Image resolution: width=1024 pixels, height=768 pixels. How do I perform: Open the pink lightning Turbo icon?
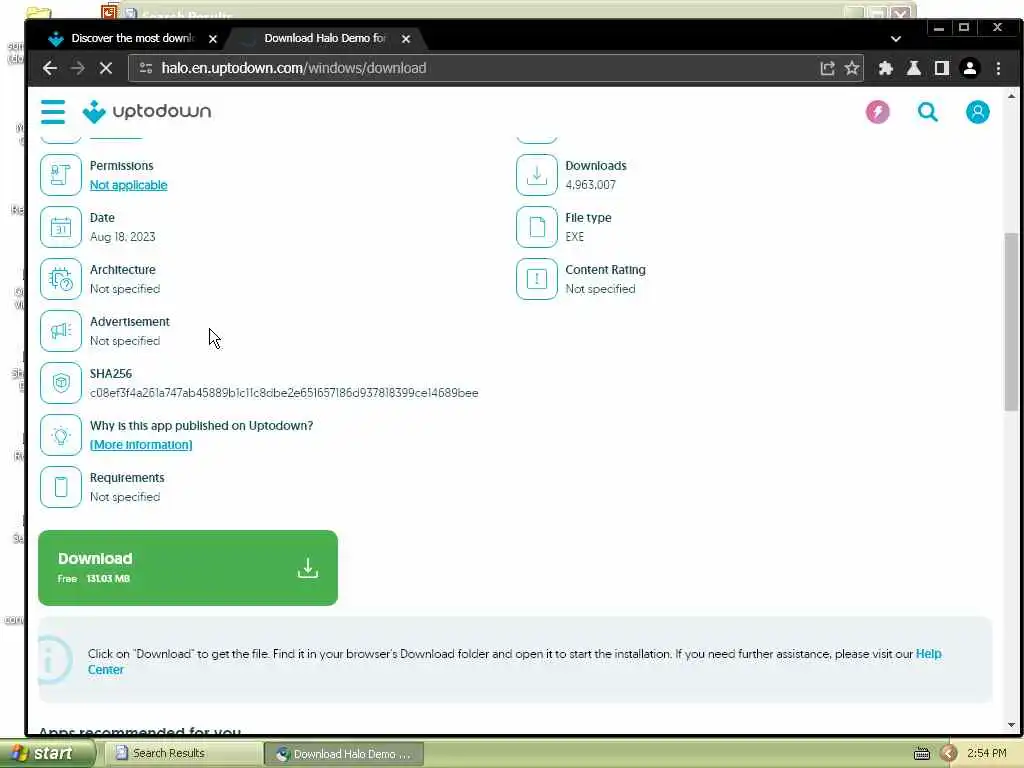(878, 112)
